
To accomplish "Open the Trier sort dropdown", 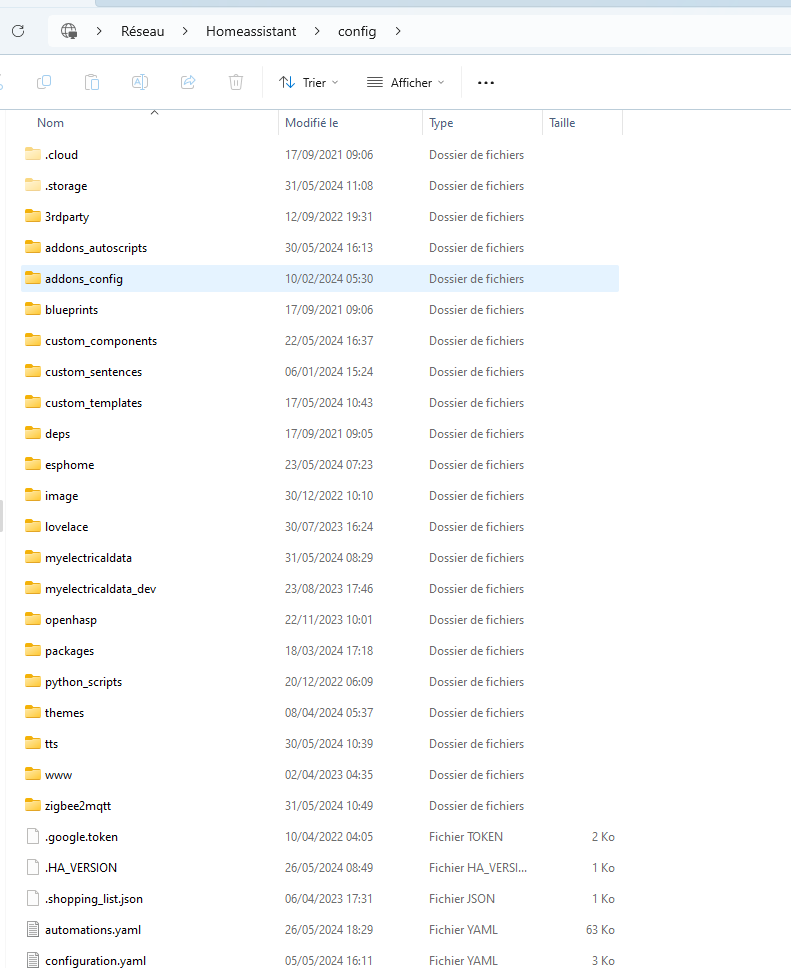I will [309, 82].
